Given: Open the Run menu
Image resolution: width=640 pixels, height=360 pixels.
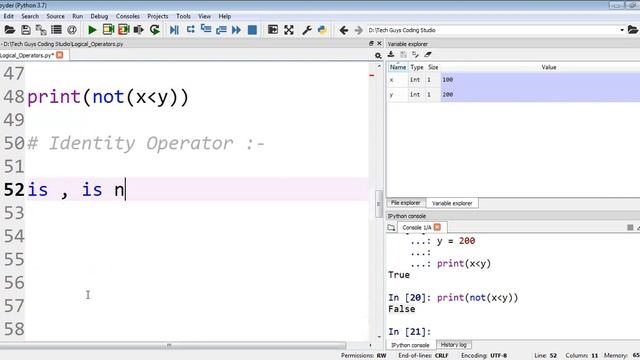Looking at the screenshot, I should (78, 16).
